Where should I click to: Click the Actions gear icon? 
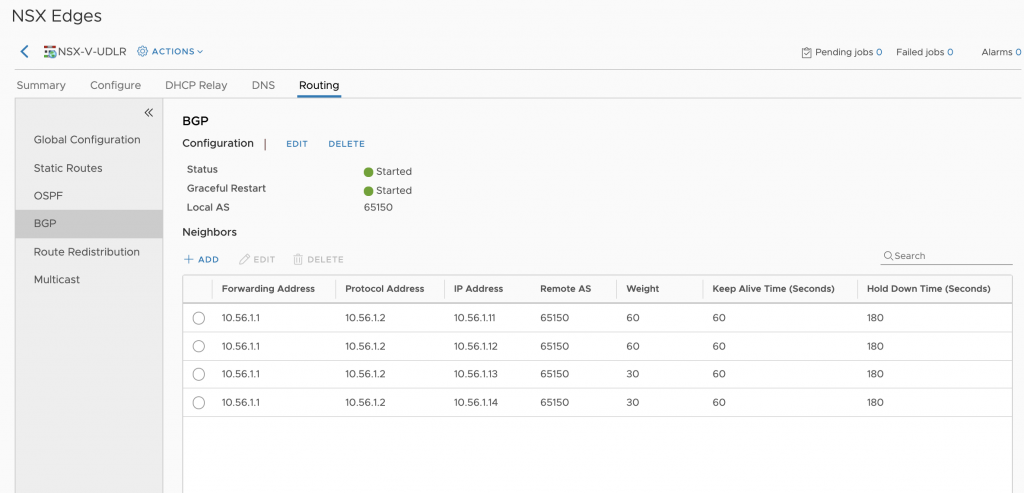[x=142, y=52]
